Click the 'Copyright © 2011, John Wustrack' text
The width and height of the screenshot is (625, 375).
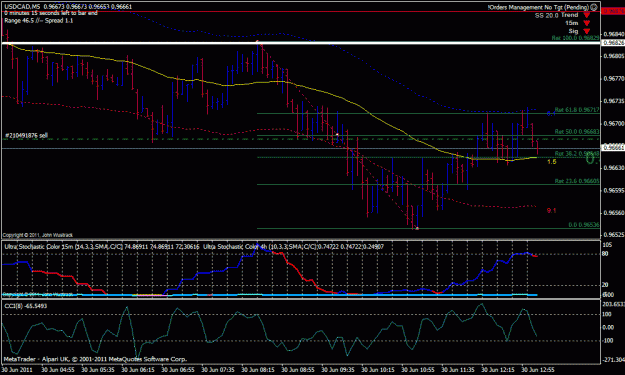[x=38, y=235]
